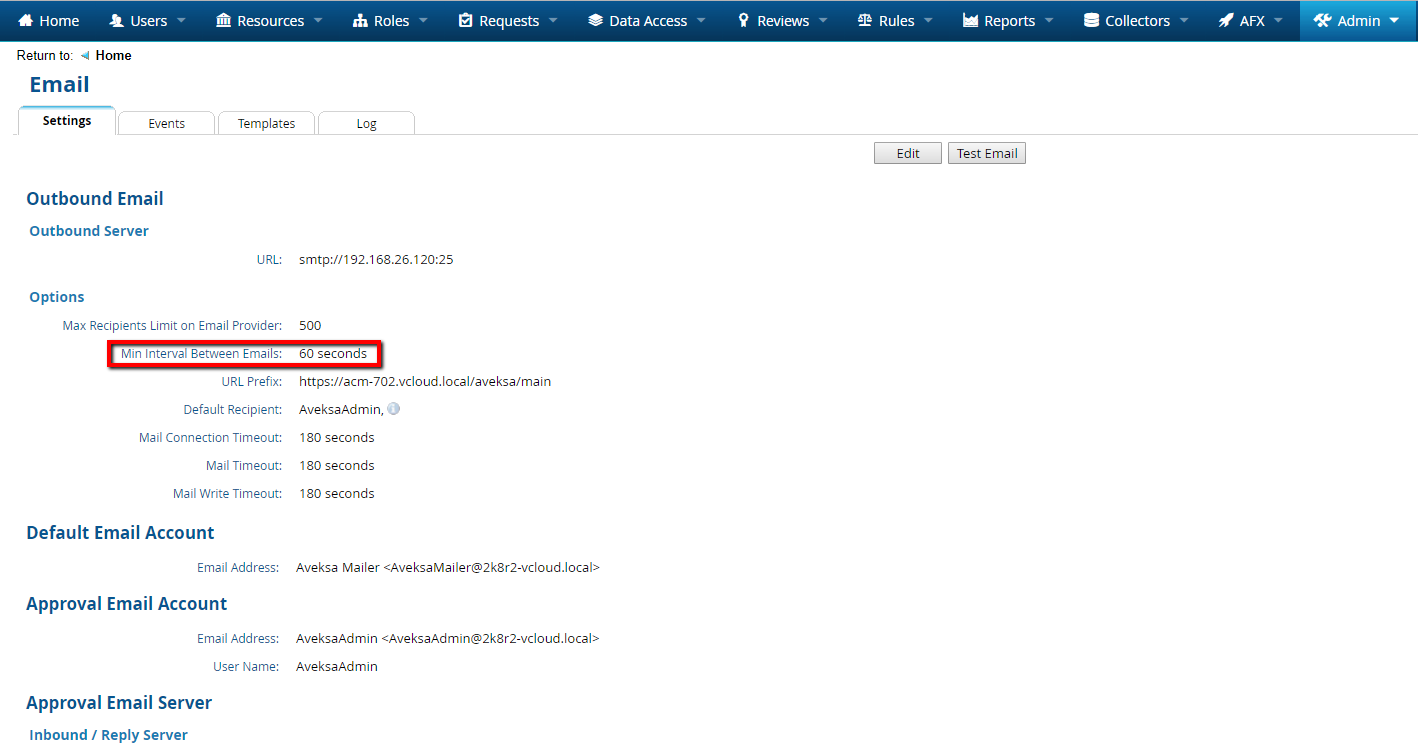The width and height of the screenshot is (1418, 751).
Task: Open the Admin dropdown arrow
Action: [1396, 20]
